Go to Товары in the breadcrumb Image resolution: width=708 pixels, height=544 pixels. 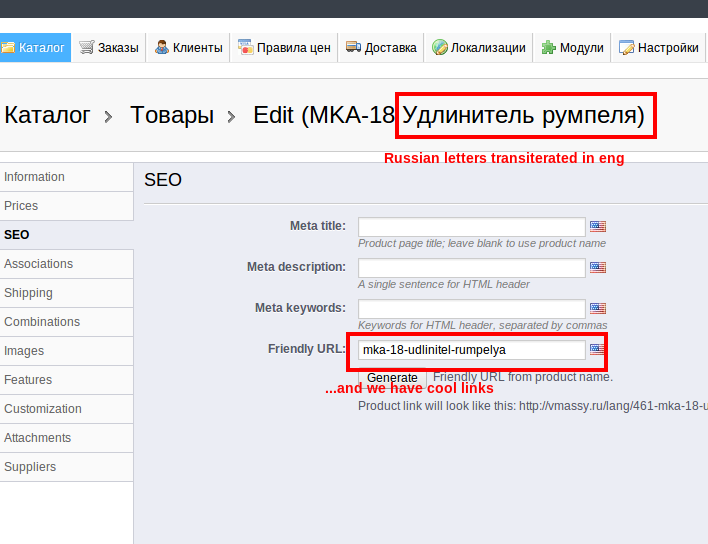pos(172,115)
